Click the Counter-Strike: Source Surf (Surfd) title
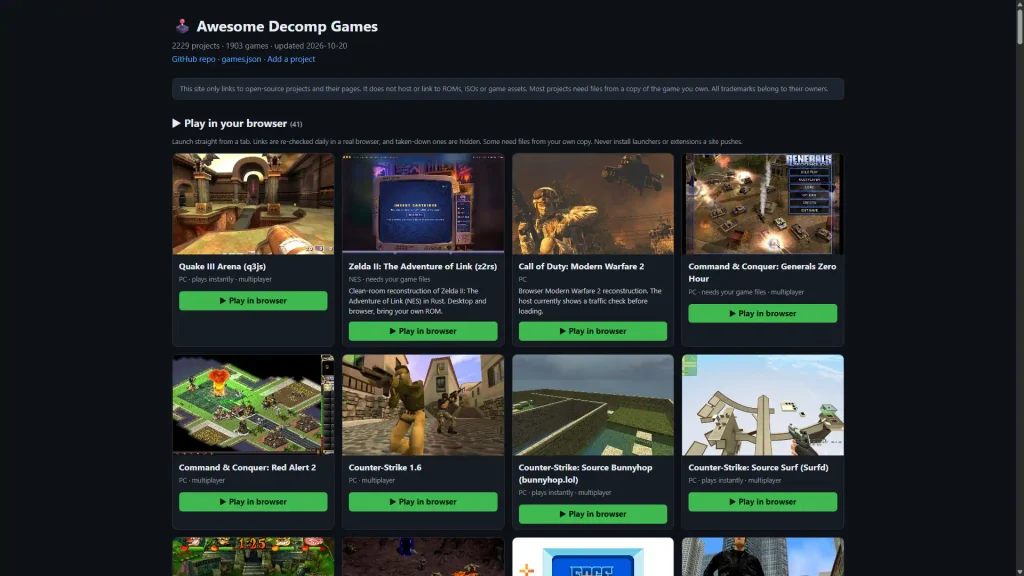This screenshot has height=576, width=1024. [x=758, y=468]
